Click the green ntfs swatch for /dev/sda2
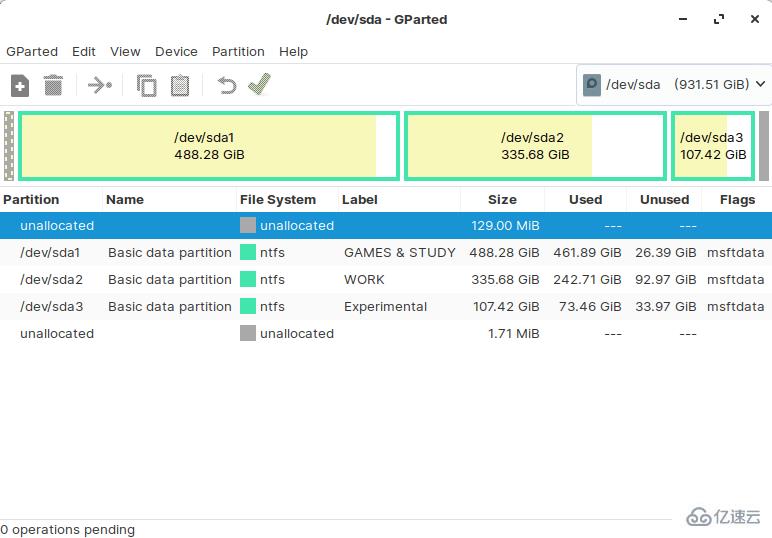This screenshot has width=772, height=538. tap(248, 279)
